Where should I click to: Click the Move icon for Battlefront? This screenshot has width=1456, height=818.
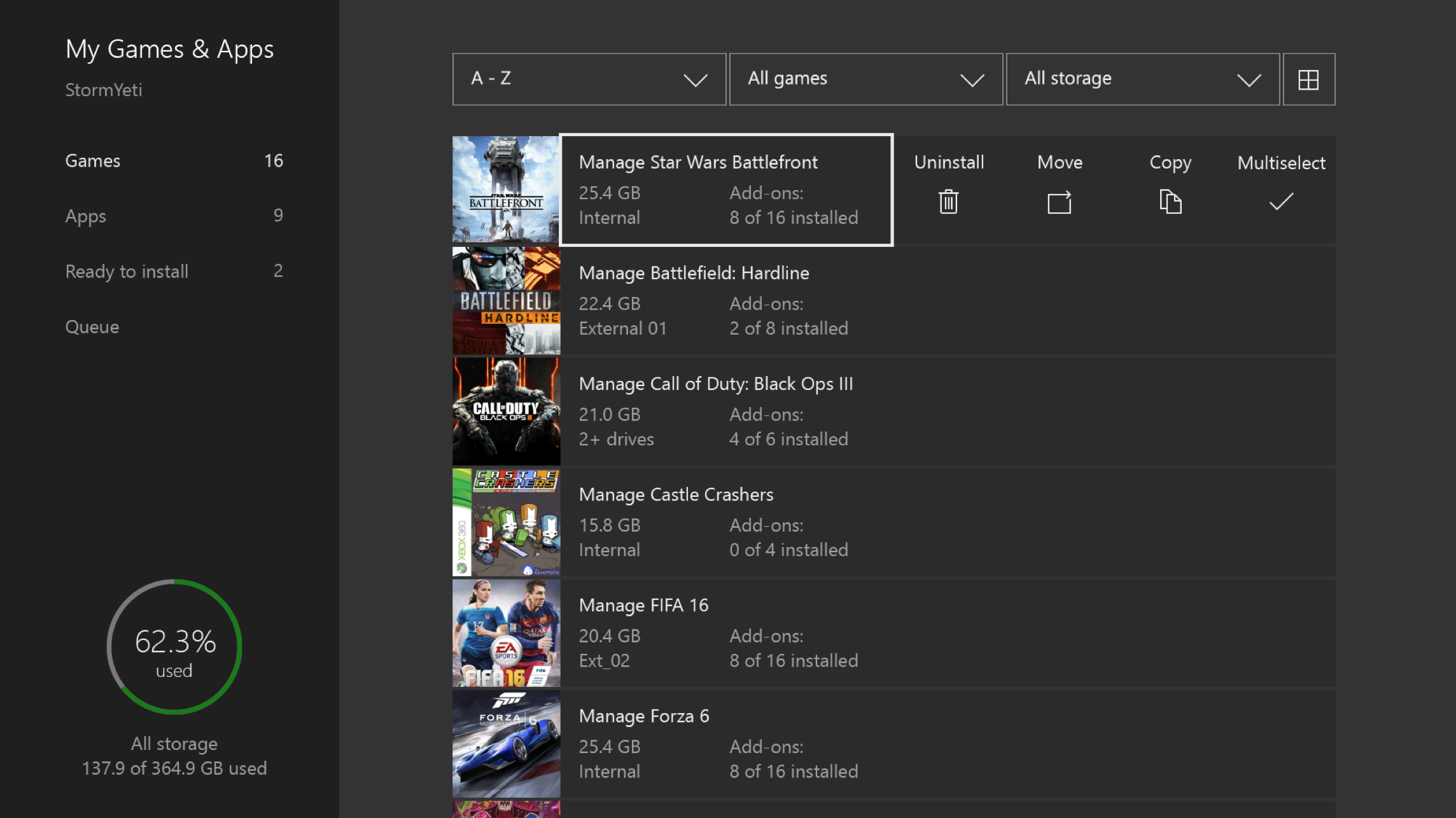[x=1060, y=202]
